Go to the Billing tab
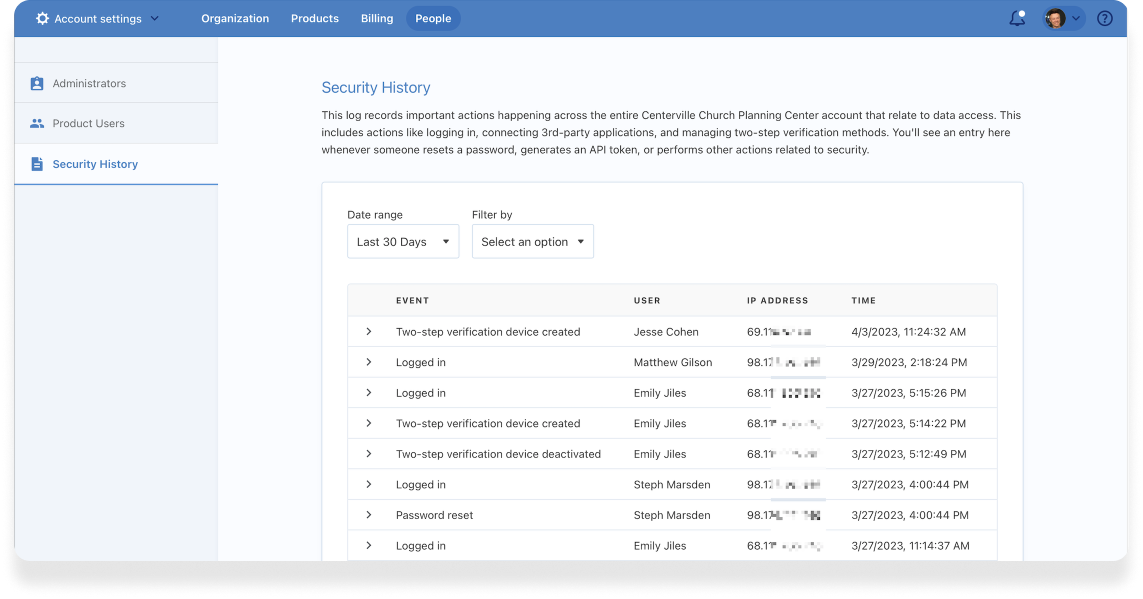 click(377, 19)
